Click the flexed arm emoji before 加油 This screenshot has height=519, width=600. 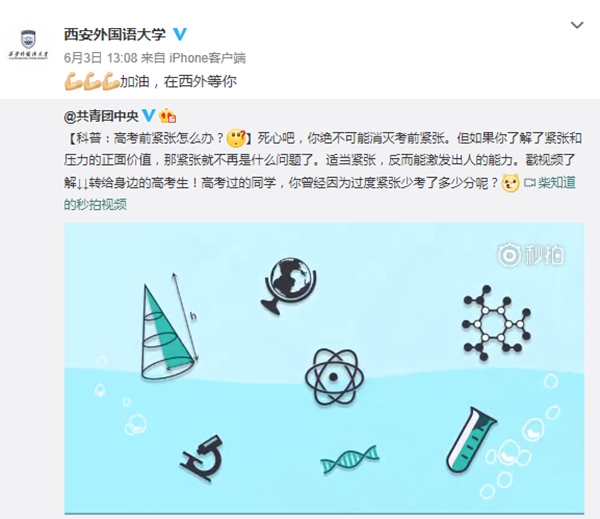[91, 81]
